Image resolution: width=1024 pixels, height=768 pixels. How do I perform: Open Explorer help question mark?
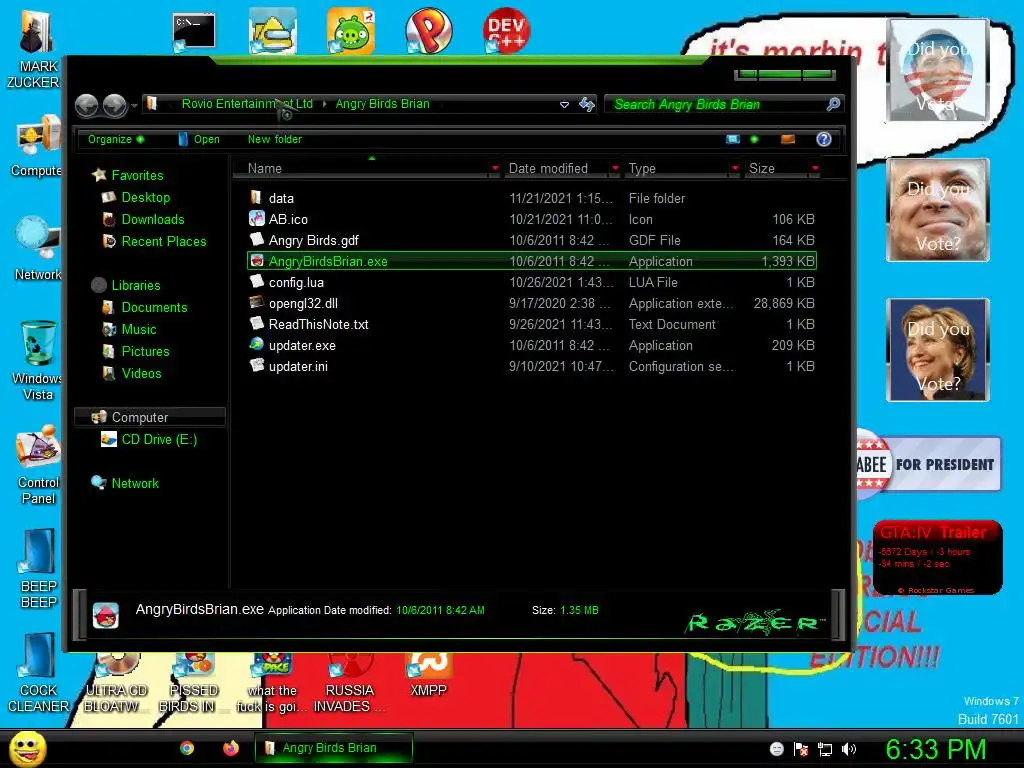[824, 139]
